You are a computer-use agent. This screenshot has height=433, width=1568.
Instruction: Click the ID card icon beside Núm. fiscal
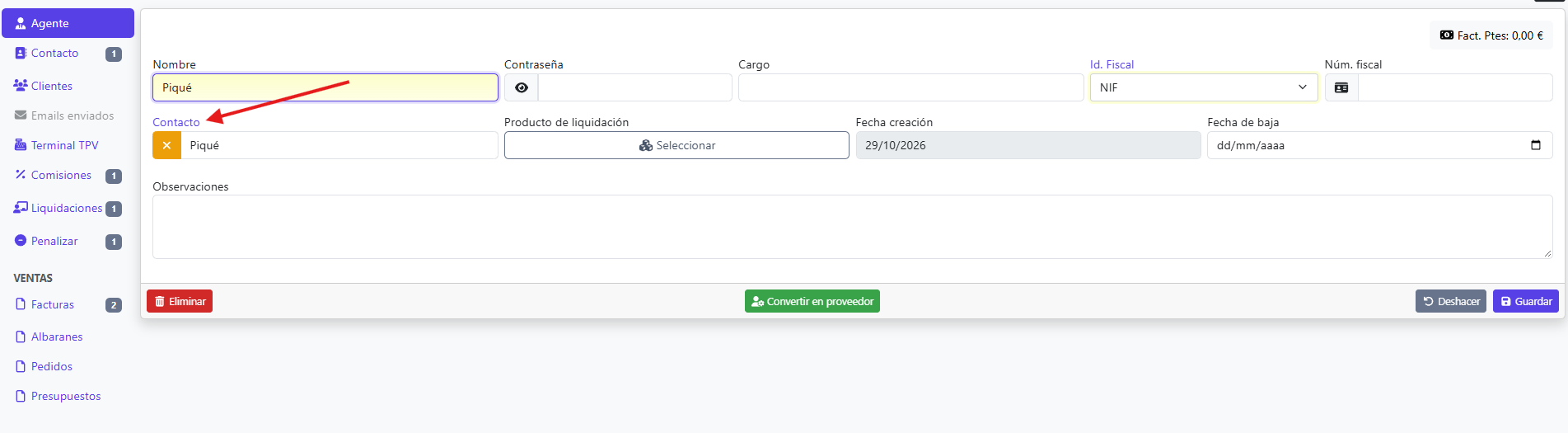tap(1341, 87)
